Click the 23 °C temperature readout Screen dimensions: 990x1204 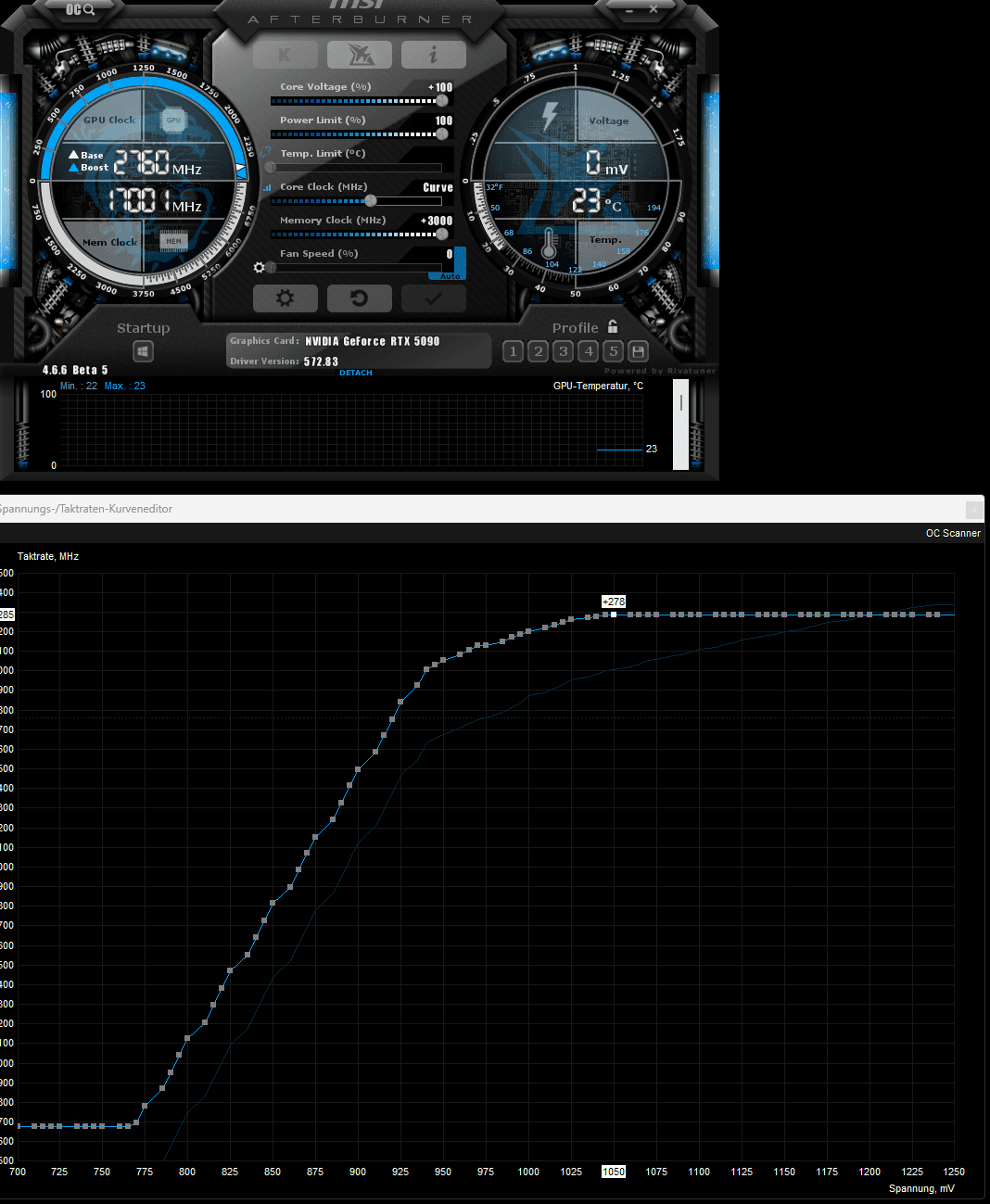point(597,201)
